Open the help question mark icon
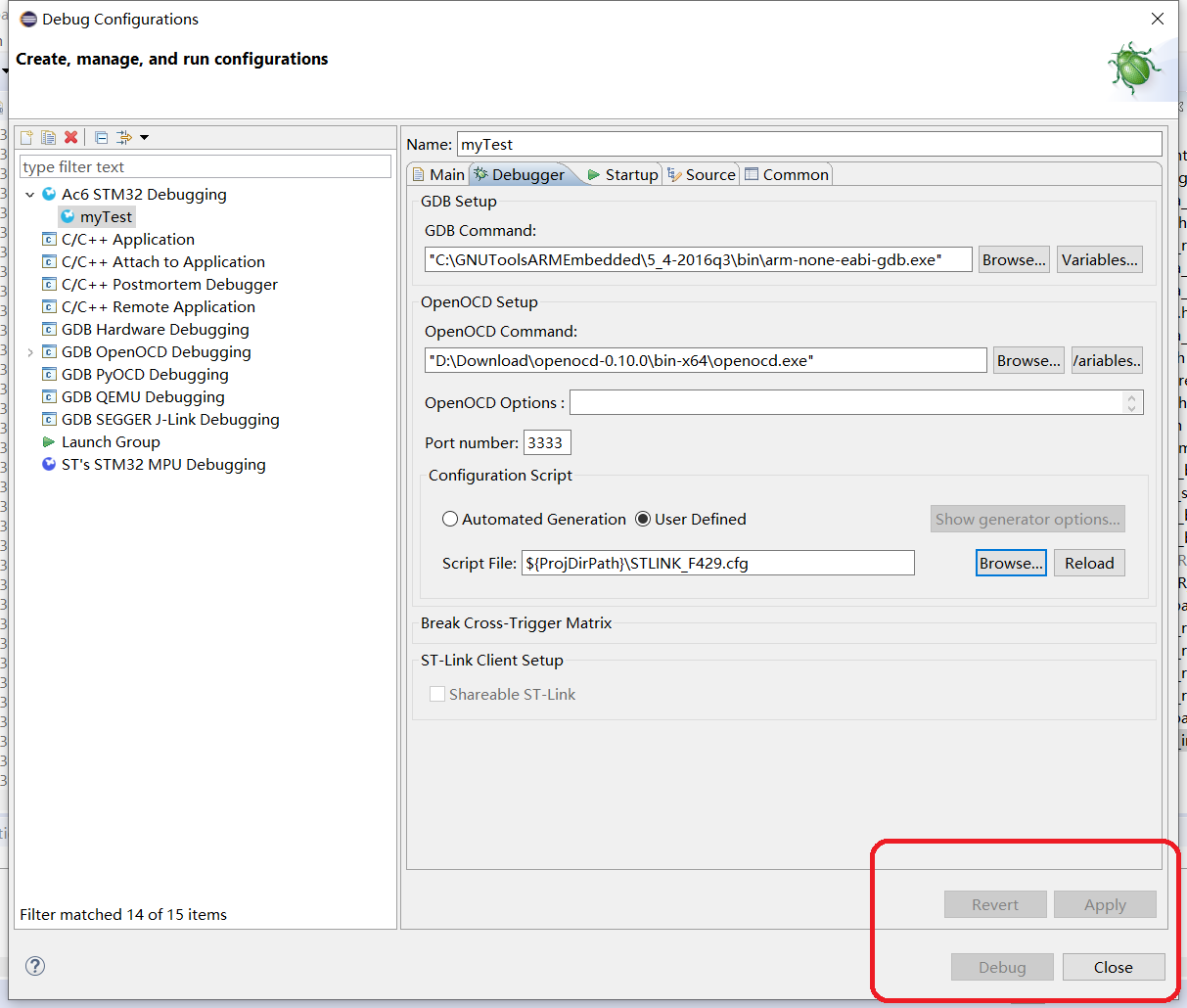The height and width of the screenshot is (1008, 1187). 35,966
